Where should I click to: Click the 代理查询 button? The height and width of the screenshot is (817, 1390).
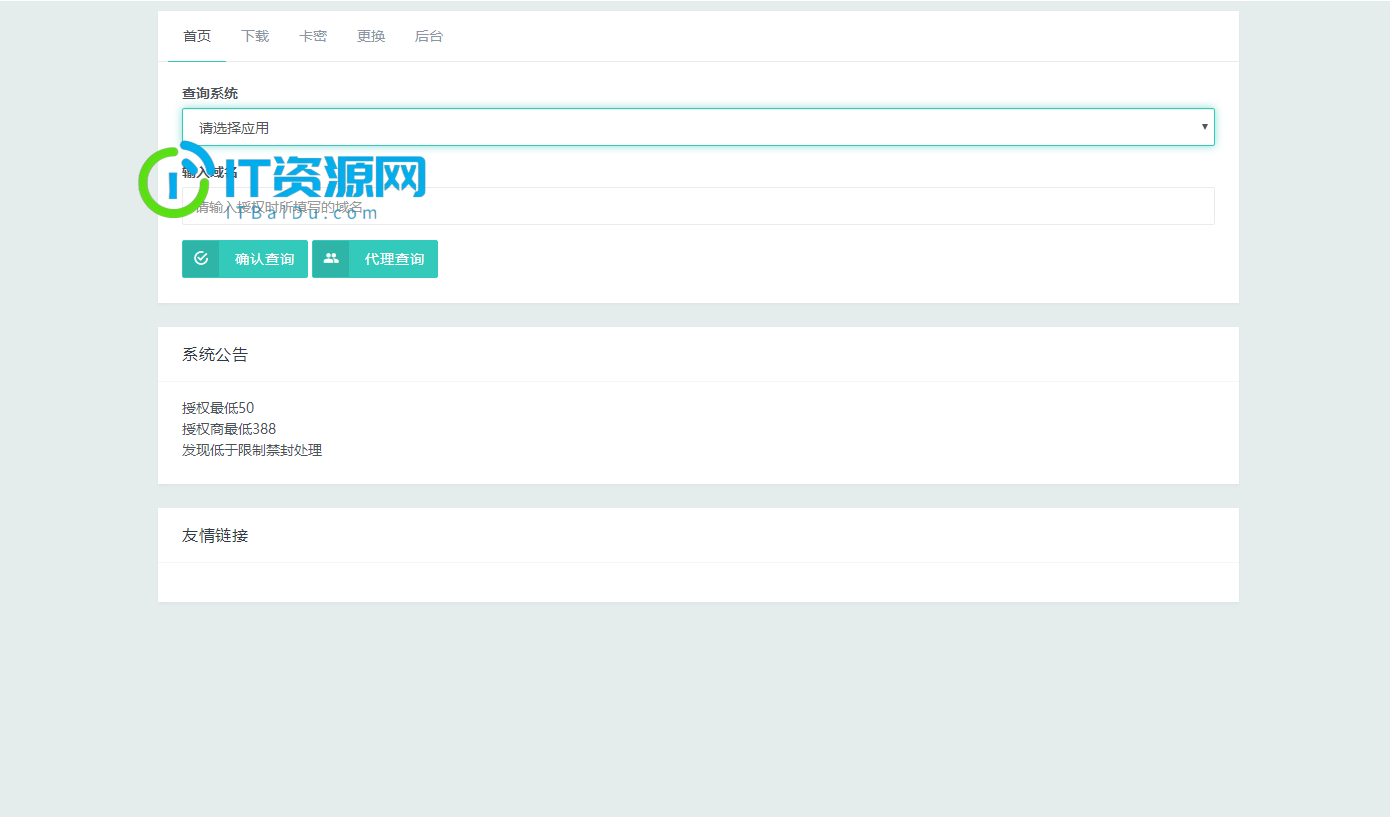375,259
